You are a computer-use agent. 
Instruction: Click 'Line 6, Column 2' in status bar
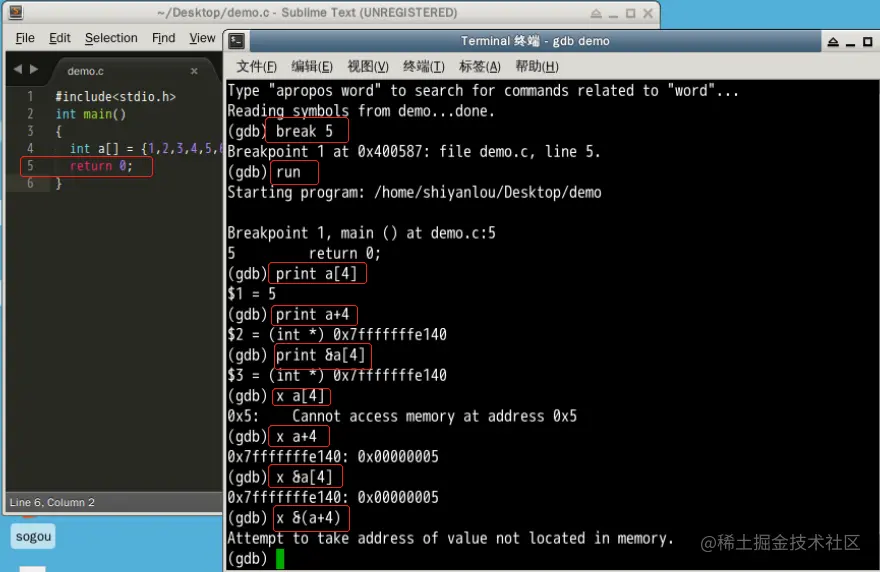point(52,502)
